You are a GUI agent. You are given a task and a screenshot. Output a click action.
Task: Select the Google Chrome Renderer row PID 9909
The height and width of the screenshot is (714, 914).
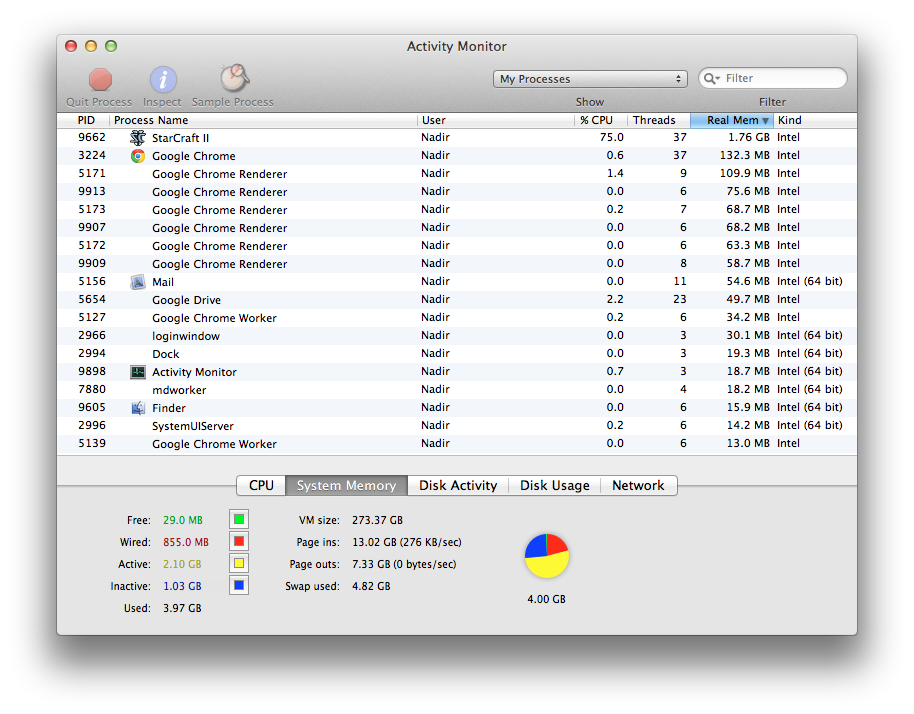[x=457, y=264]
